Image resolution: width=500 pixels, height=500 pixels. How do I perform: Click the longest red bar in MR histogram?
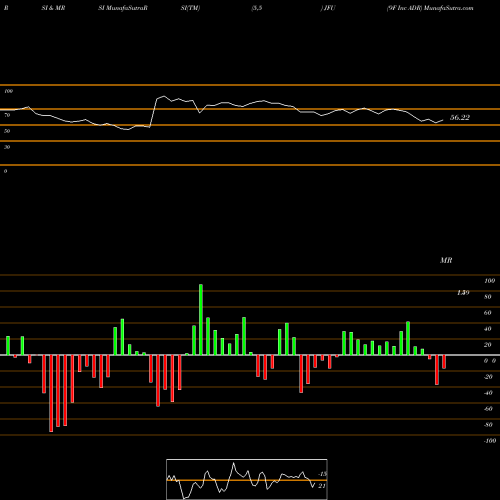(x=51, y=393)
